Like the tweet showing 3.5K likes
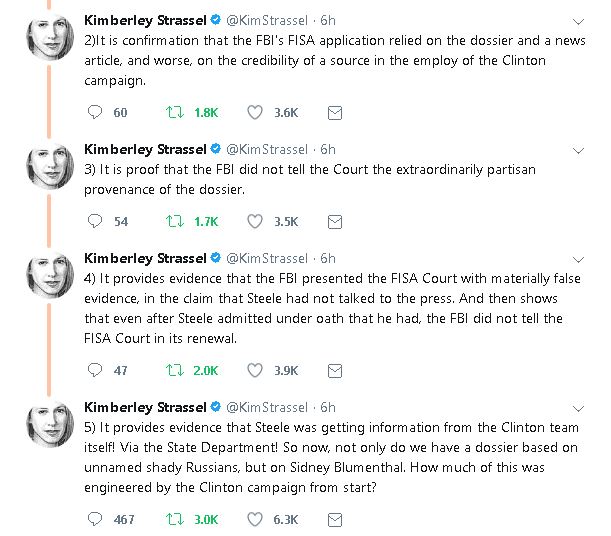 pyautogui.click(x=255, y=221)
